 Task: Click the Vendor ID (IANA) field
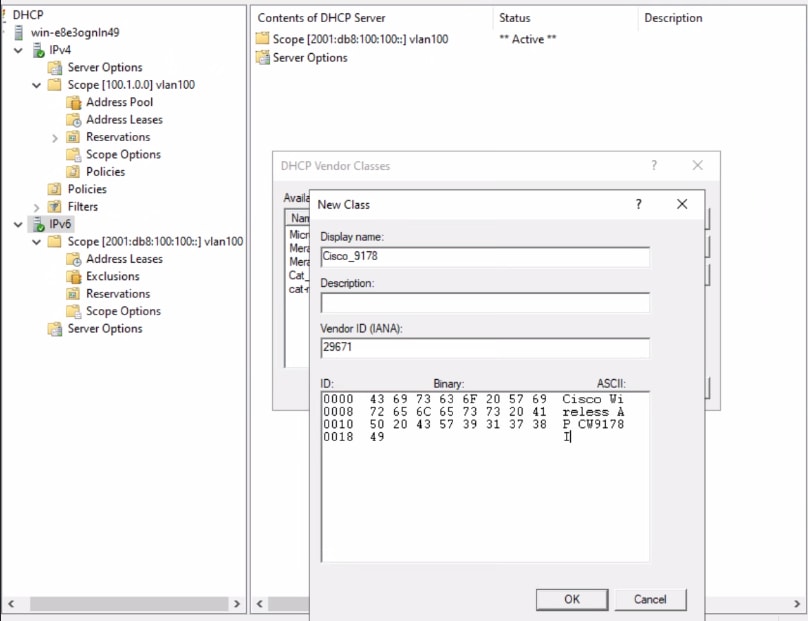click(483, 346)
